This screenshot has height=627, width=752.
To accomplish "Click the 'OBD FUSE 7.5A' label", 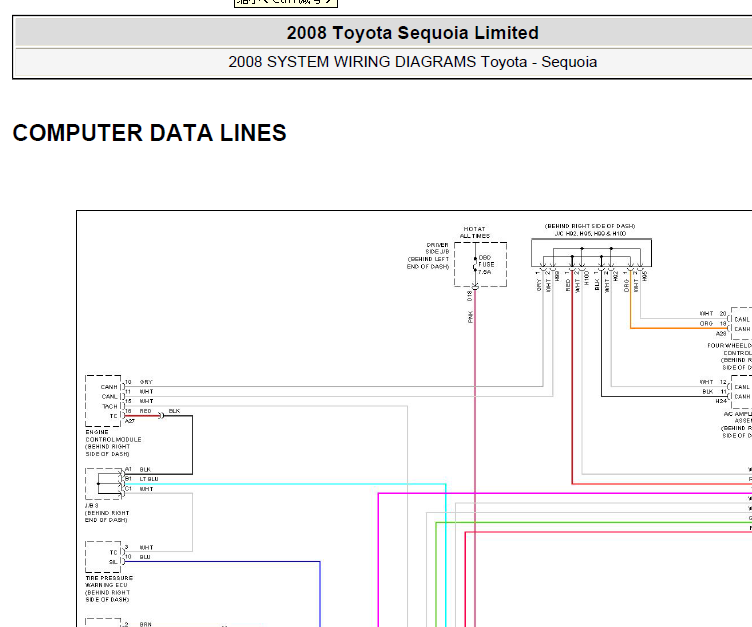I will tap(485, 265).
